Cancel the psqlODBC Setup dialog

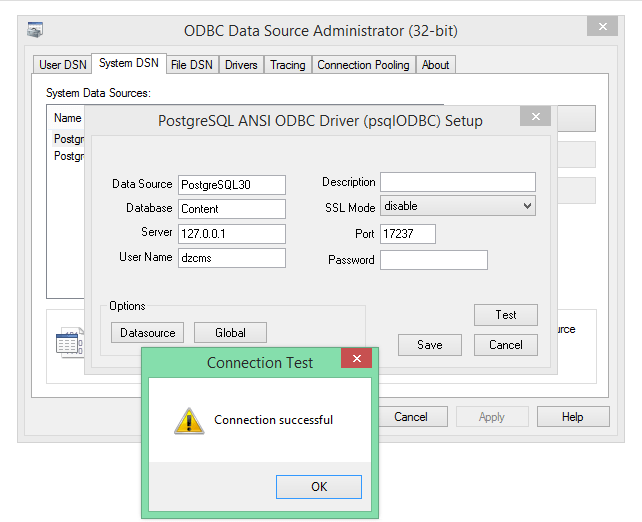[506, 345]
